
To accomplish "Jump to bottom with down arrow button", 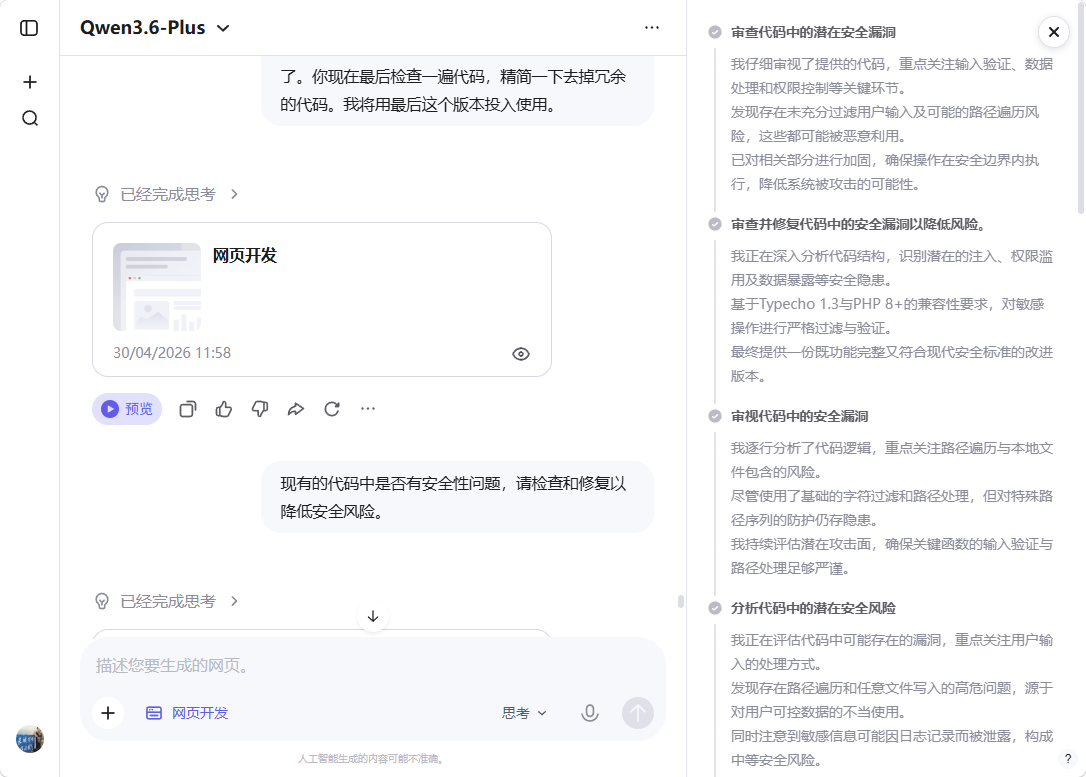I will coord(373,616).
